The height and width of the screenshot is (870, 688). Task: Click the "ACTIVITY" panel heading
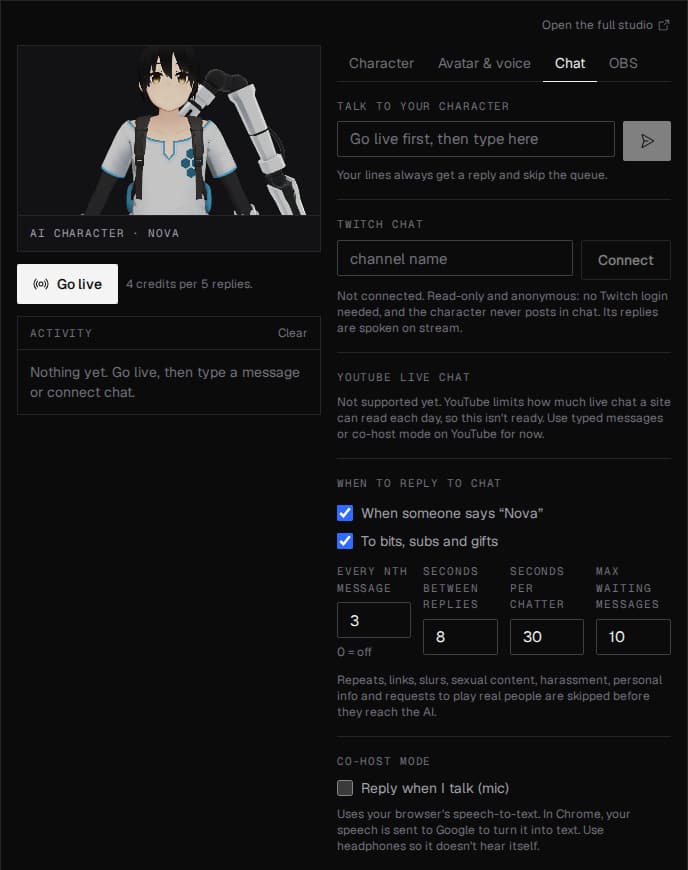click(61, 333)
